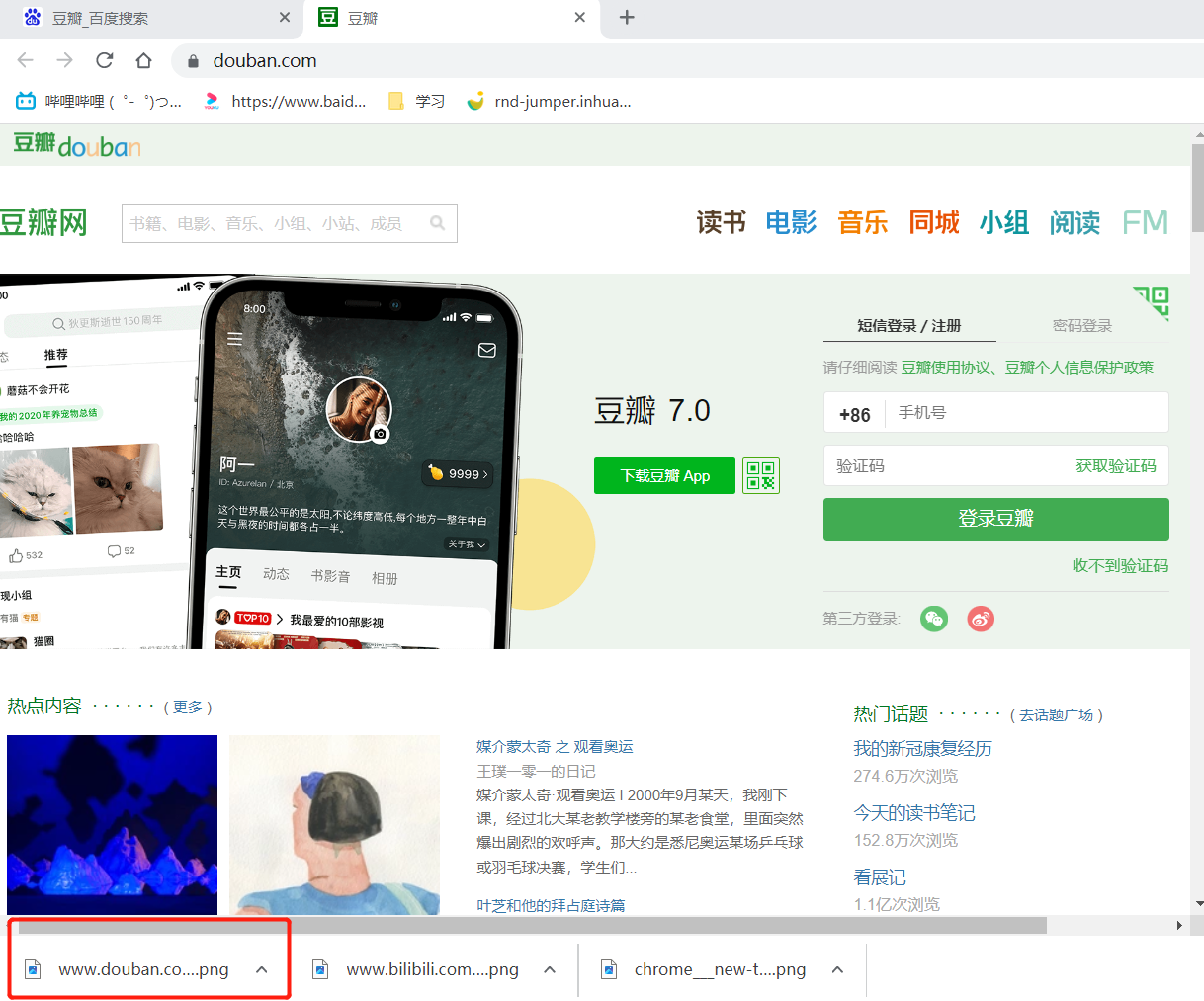Open the blue crystal thumbnail image
Image resolution: width=1204 pixels, height=1001 pixels.
[112, 825]
